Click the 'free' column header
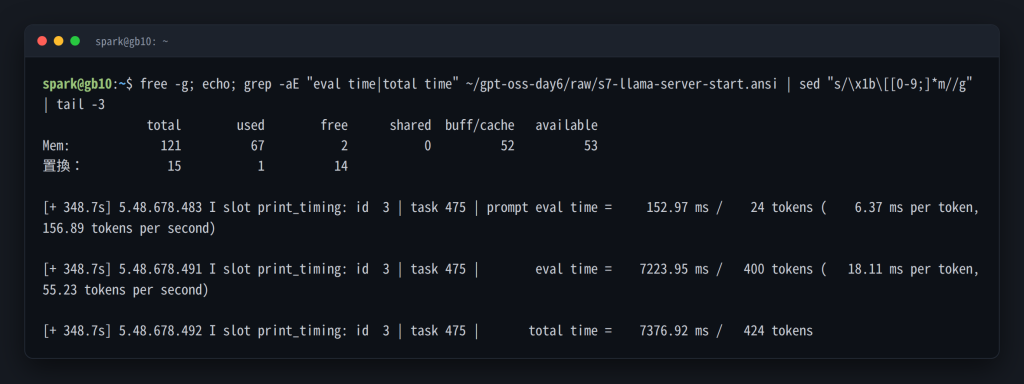 click(334, 125)
